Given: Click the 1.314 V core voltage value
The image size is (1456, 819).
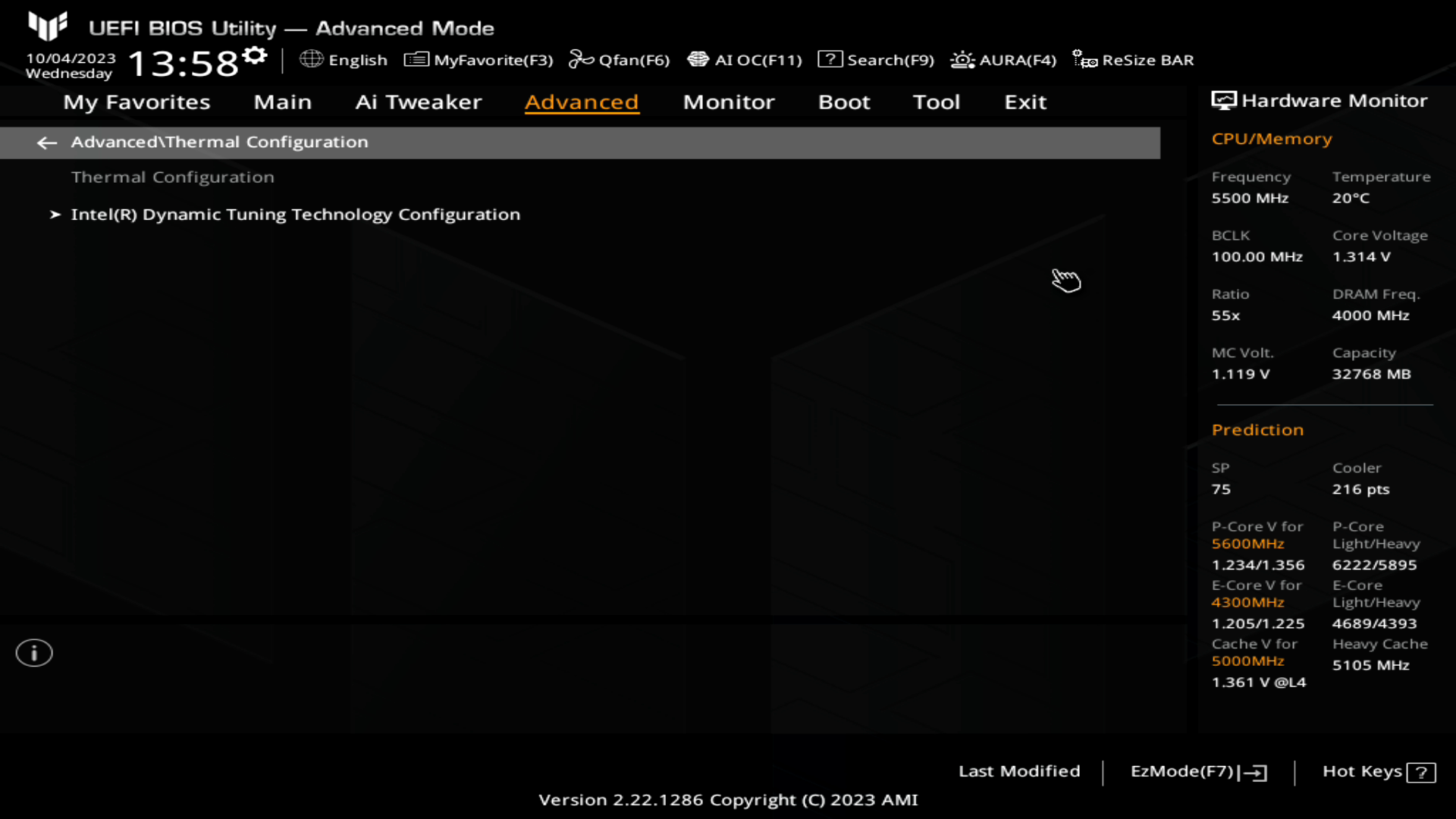Looking at the screenshot, I should [1361, 257].
